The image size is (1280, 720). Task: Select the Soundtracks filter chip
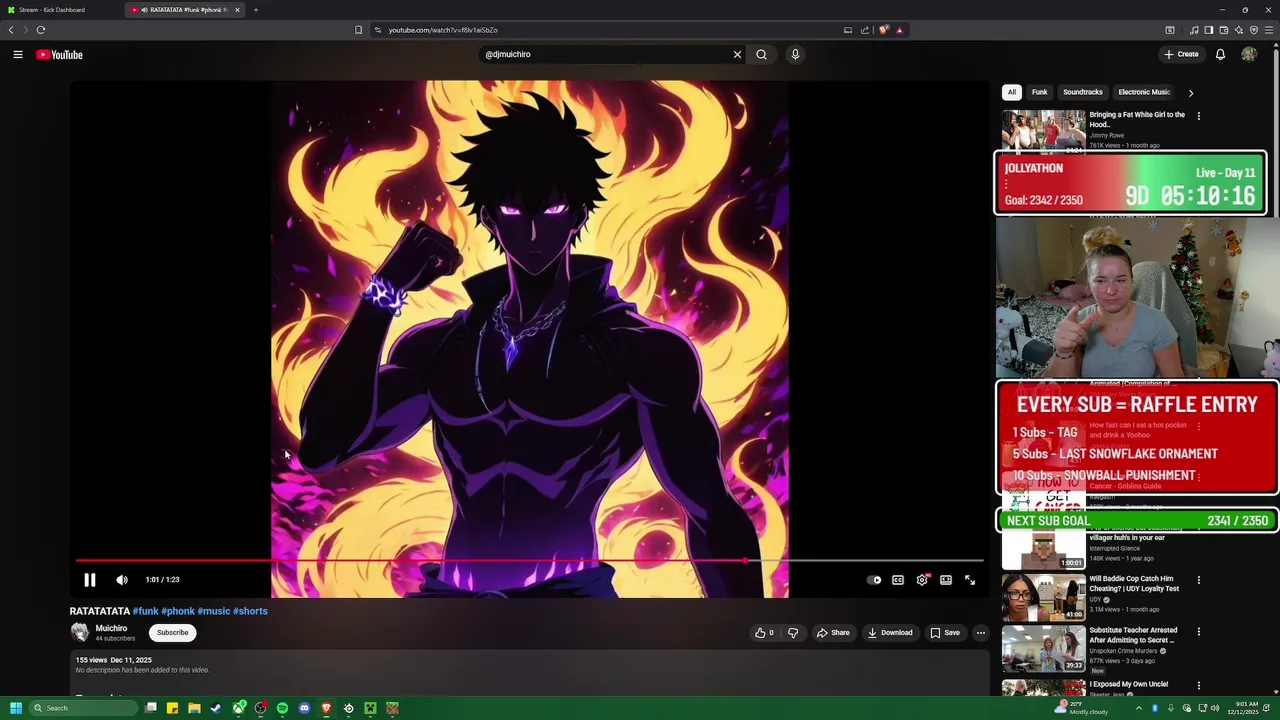[x=1083, y=92]
